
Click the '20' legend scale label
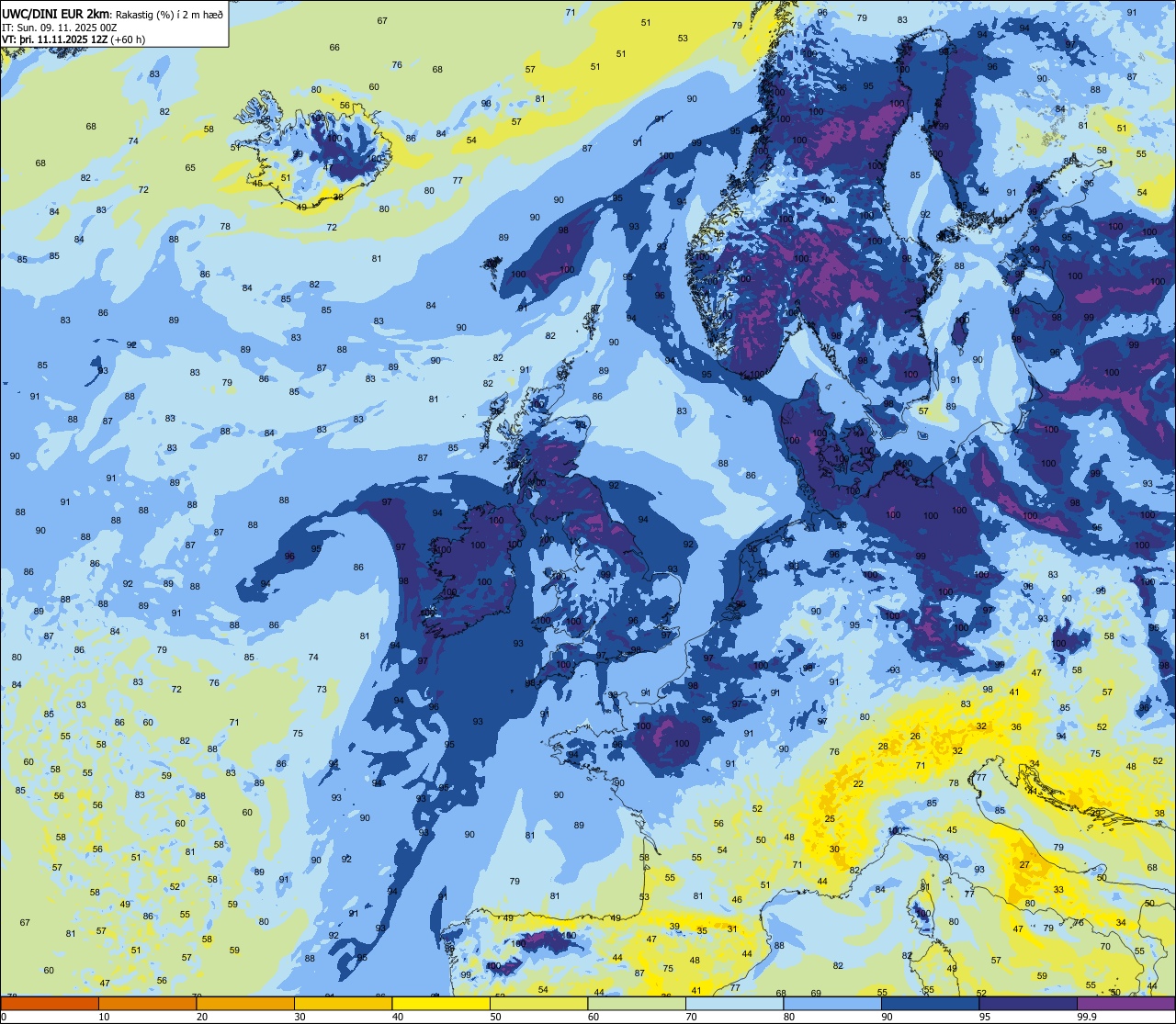tap(202, 1018)
